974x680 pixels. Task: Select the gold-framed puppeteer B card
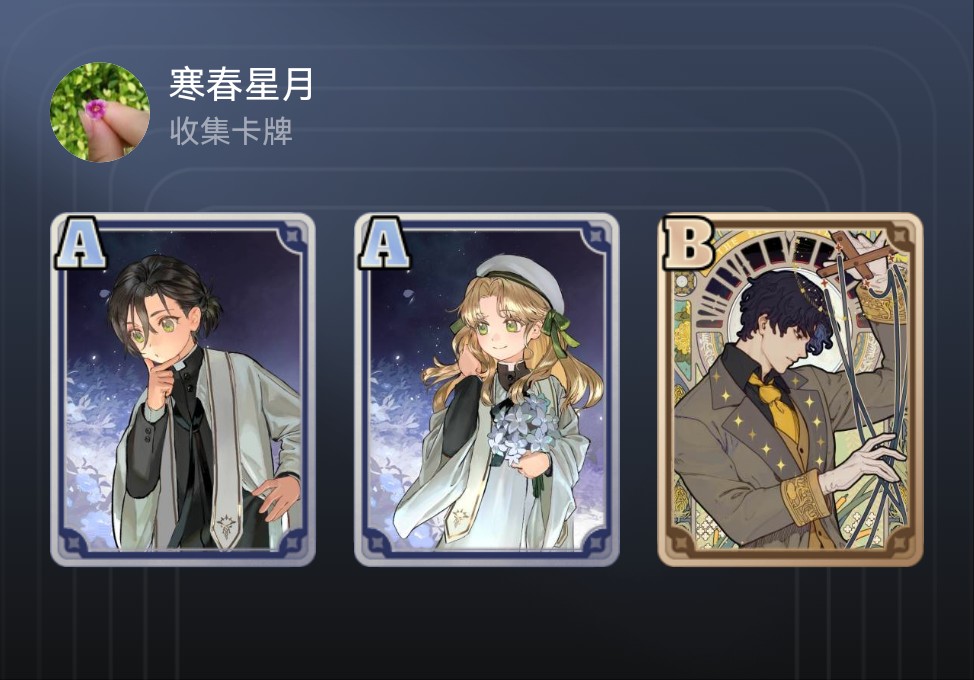(x=790, y=389)
